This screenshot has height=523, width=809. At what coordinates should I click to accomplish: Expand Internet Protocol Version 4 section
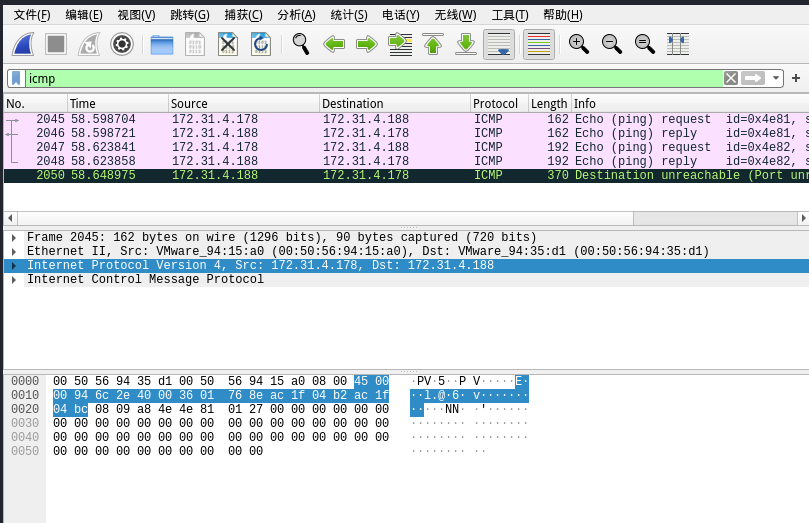pos(14,266)
